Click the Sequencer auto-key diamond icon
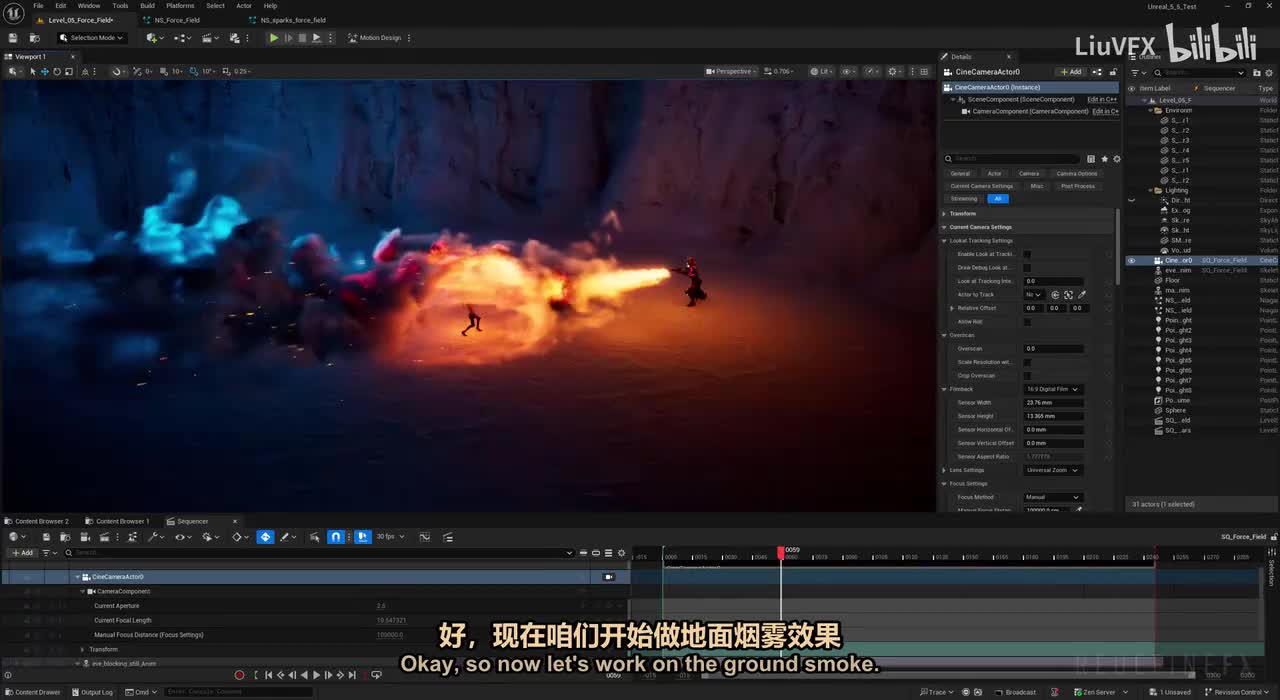 pyautogui.click(x=265, y=537)
